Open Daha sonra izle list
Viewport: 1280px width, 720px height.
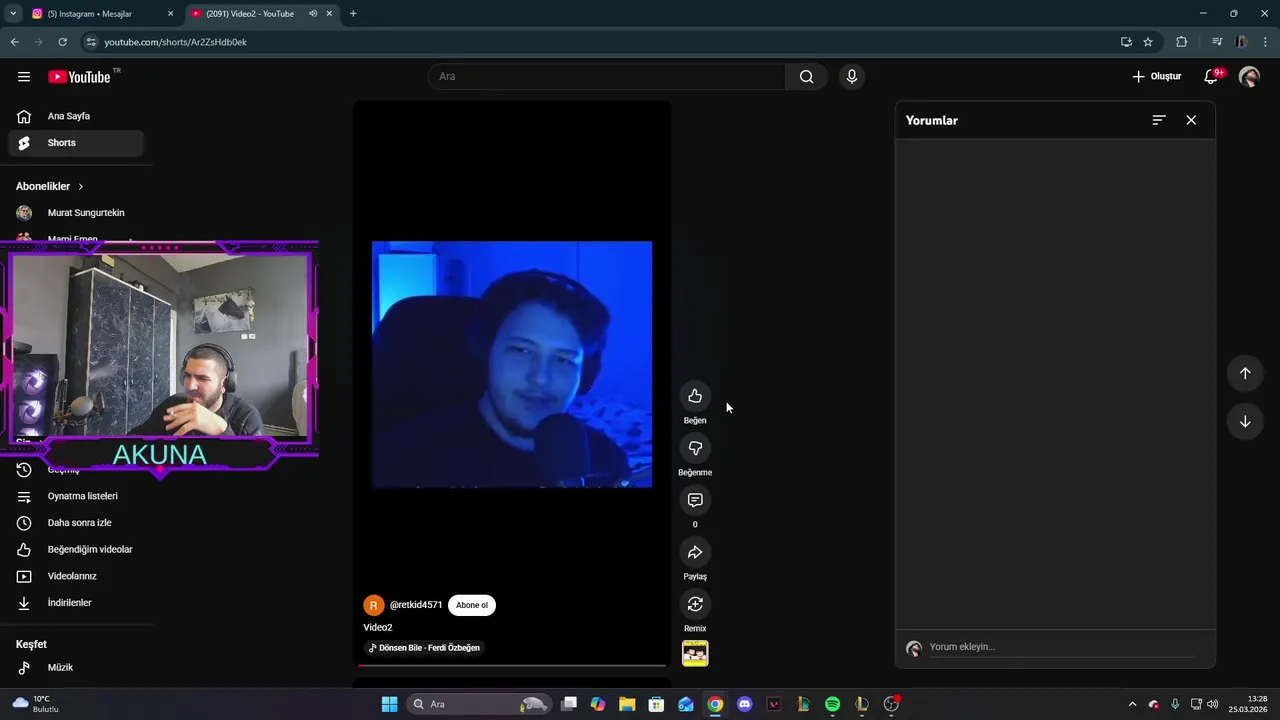(76, 523)
